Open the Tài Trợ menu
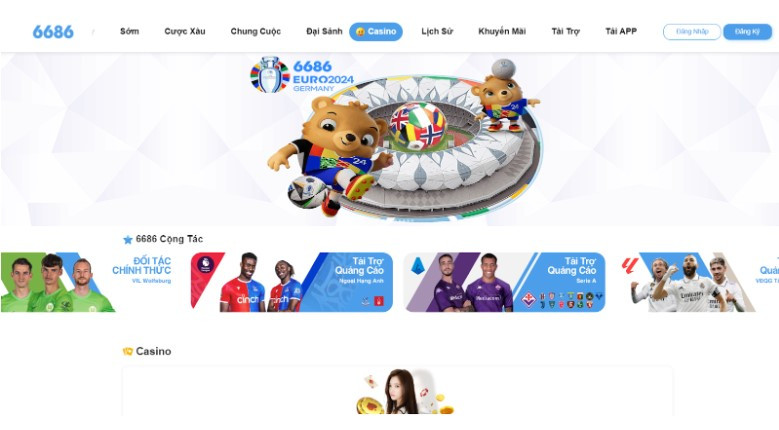This screenshot has height=430, width=779. (565, 31)
